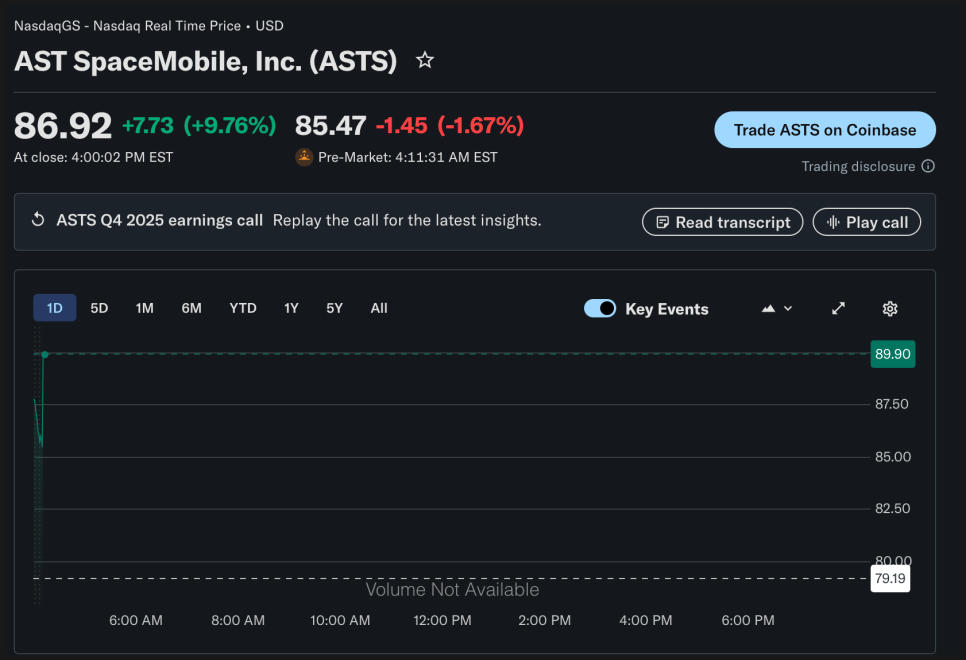Add ASTS to watchlist with star icon
966x660 pixels.
click(425, 61)
